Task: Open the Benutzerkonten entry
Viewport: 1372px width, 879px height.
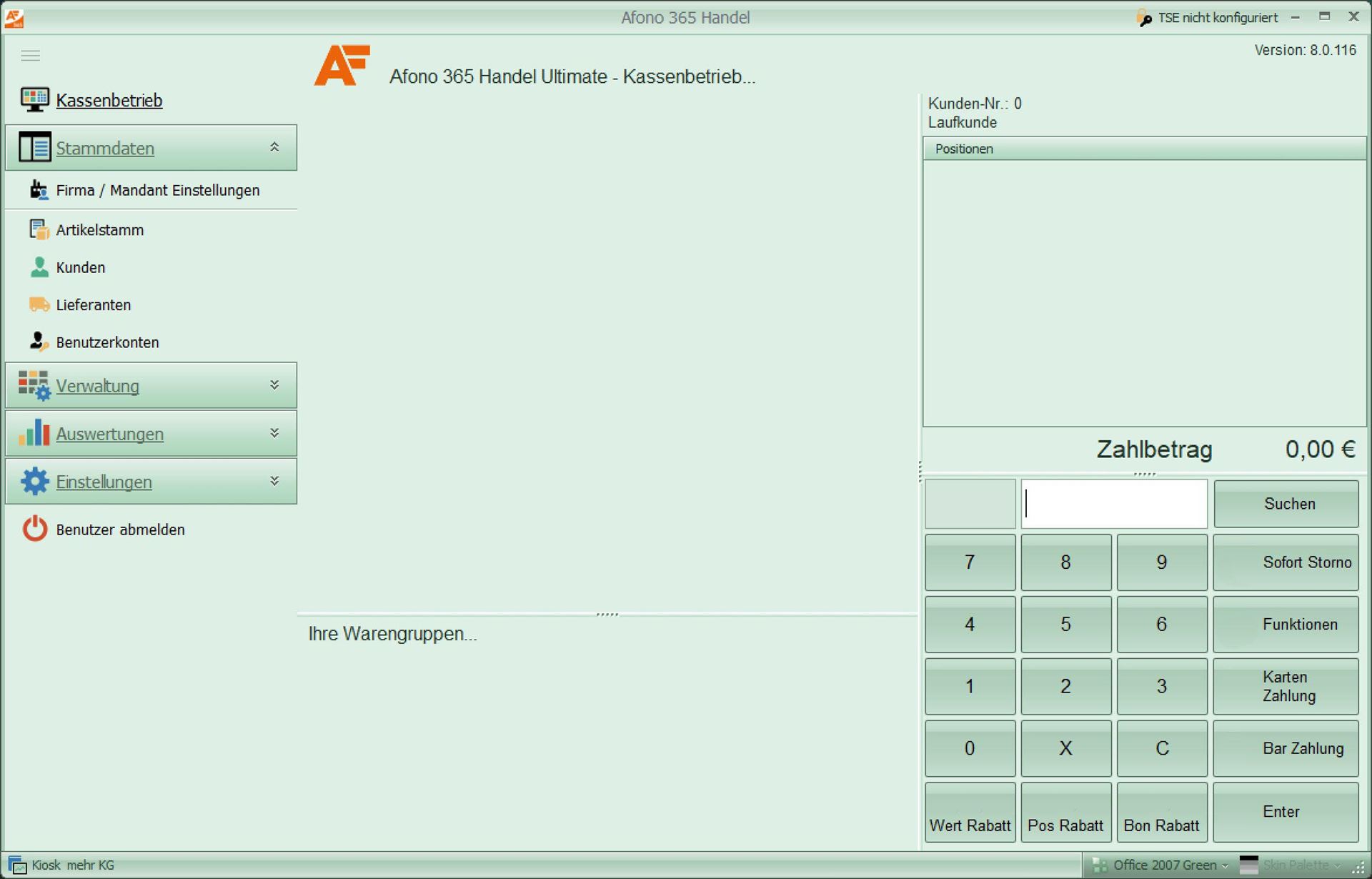Action: pyautogui.click(x=108, y=342)
